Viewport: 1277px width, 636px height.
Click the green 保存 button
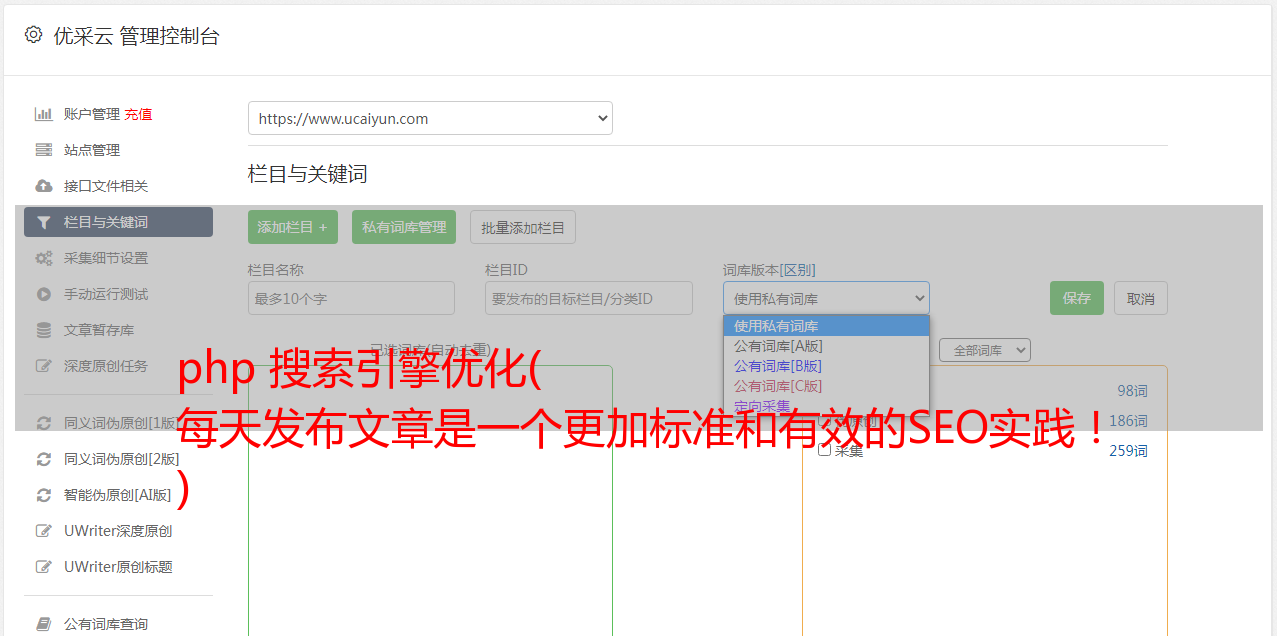coord(1077,298)
